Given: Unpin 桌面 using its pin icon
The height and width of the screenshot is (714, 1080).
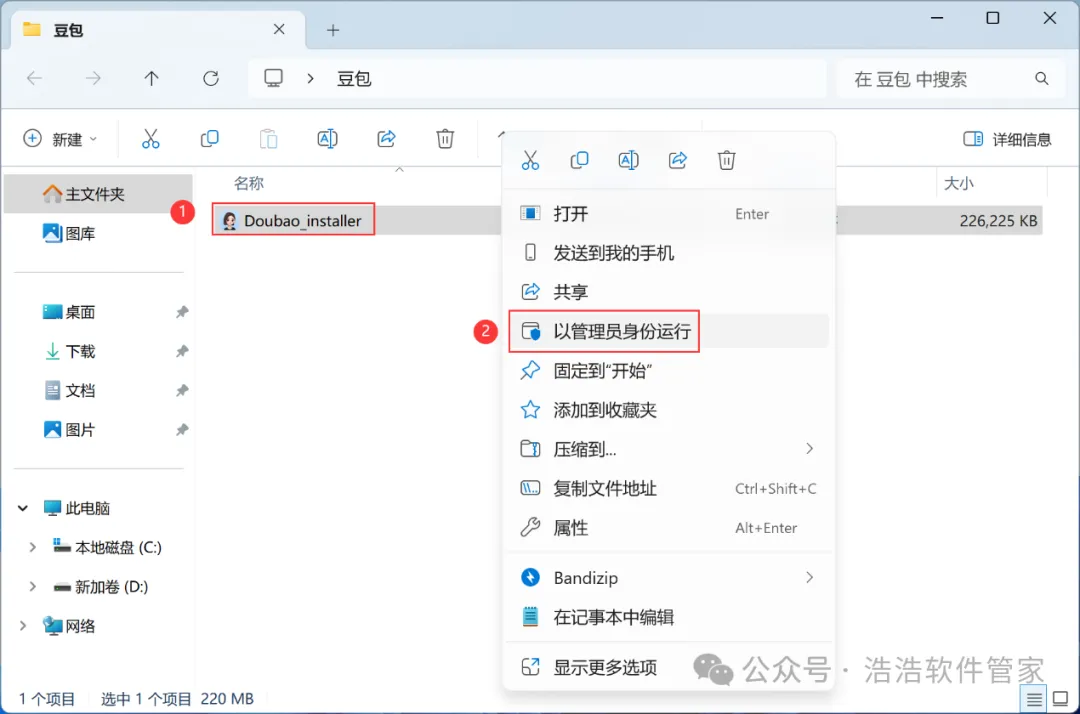Looking at the screenshot, I should coord(182,312).
